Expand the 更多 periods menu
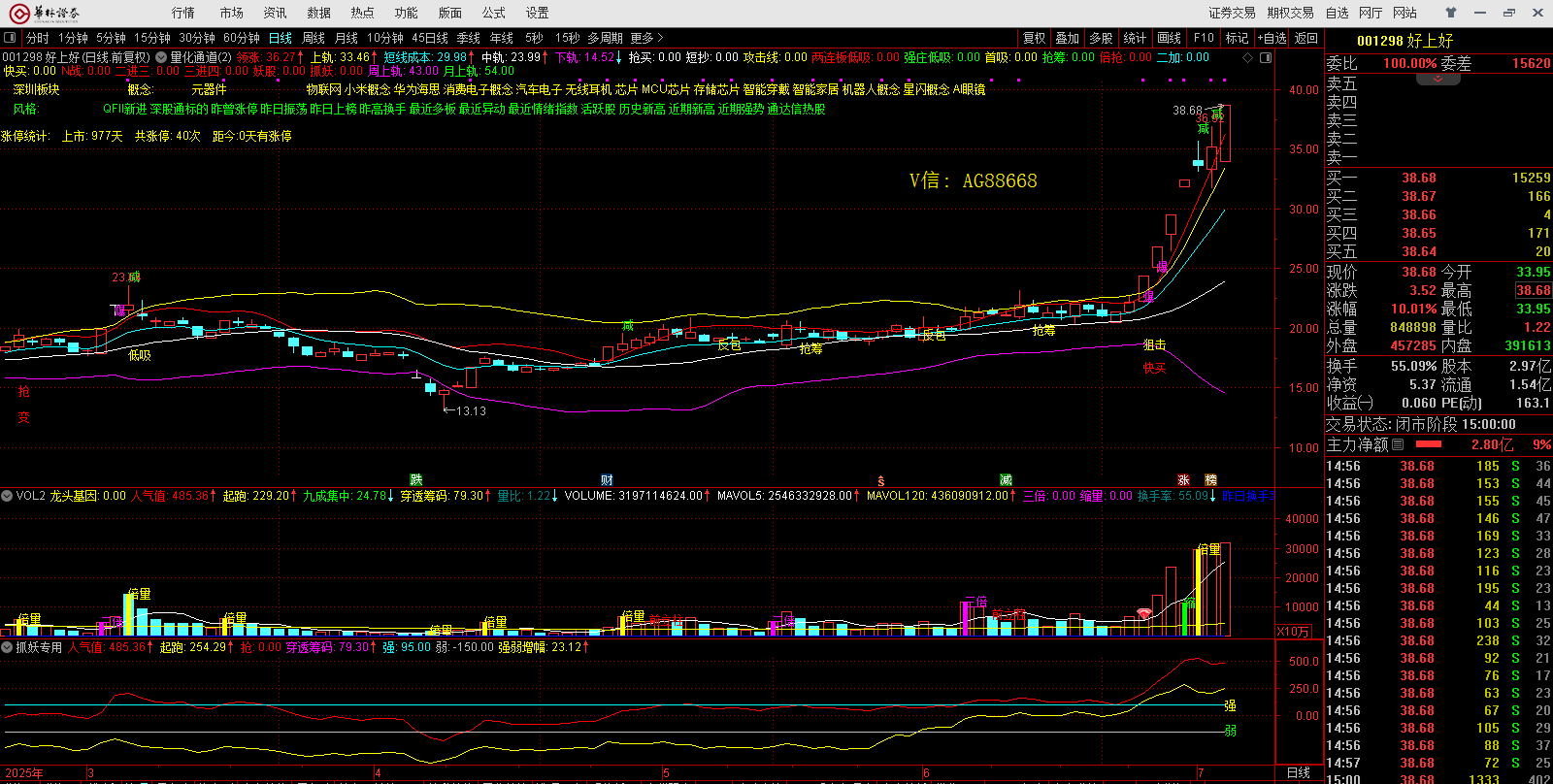This screenshot has height=784, width=1553. click(x=646, y=38)
